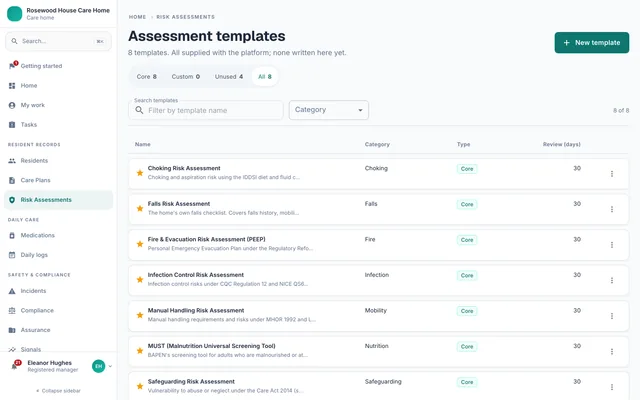Click the Residents people icon

(x=12, y=161)
